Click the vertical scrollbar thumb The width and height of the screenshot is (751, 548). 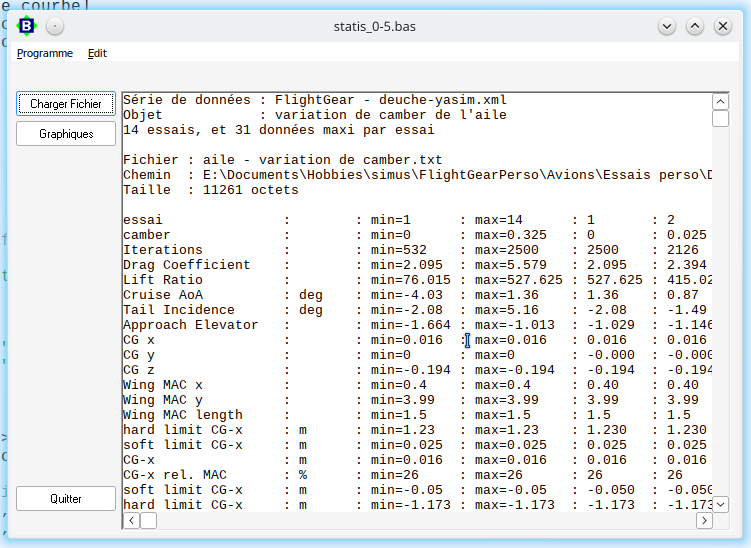720,119
